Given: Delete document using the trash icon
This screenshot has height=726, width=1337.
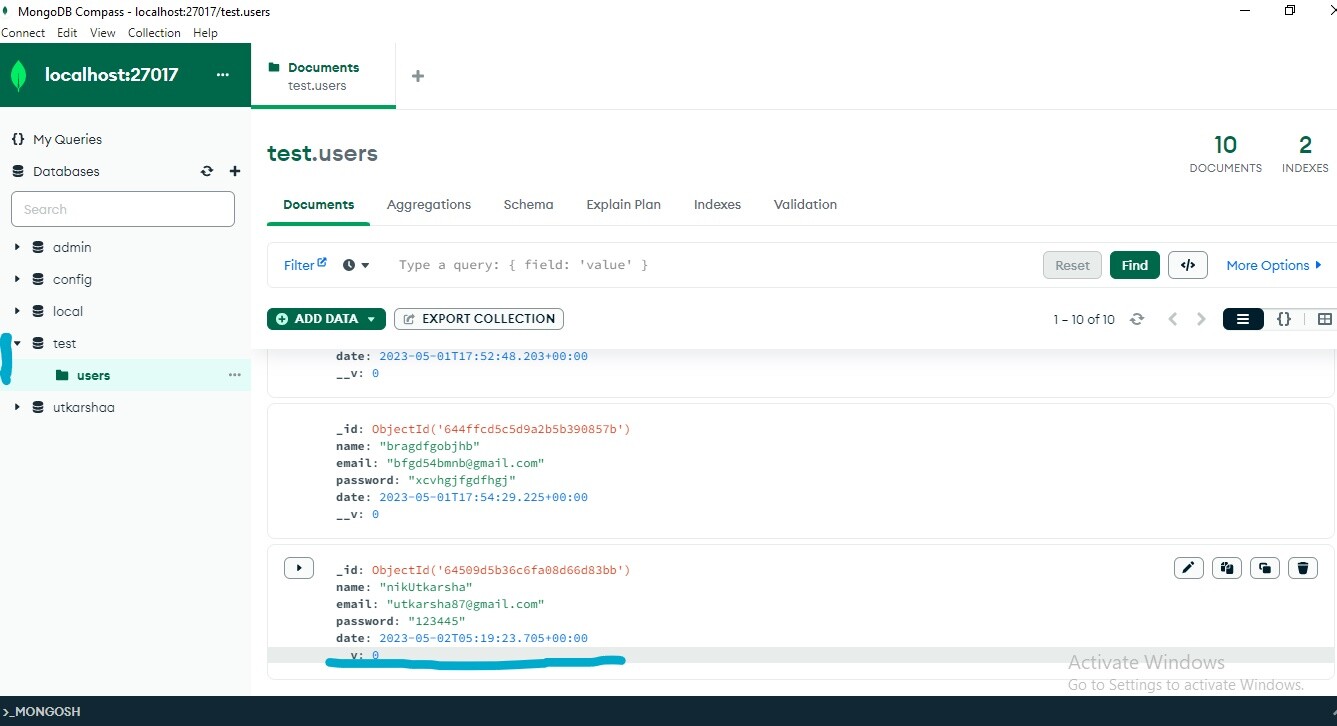Looking at the screenshot, I should [x=1303, y=568].
